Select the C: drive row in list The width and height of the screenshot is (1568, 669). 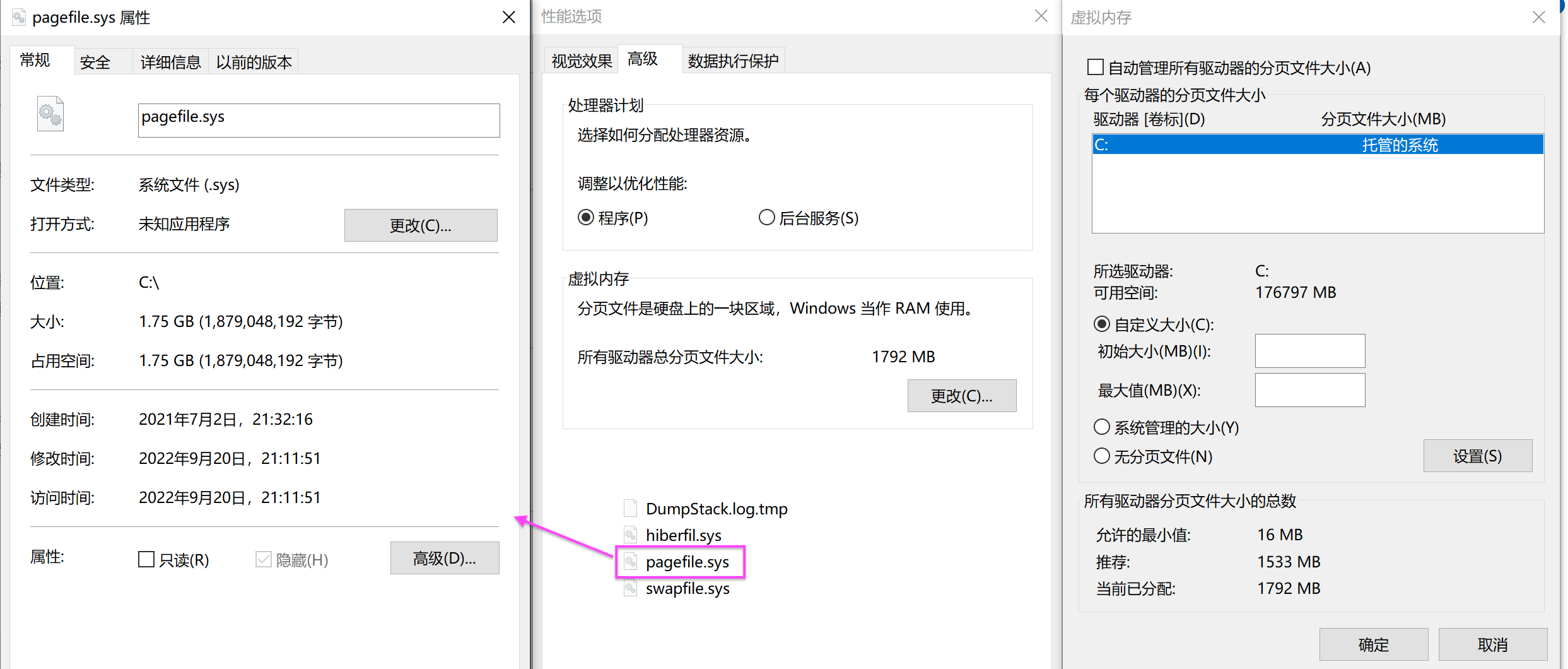click(x=1318, y=145)
